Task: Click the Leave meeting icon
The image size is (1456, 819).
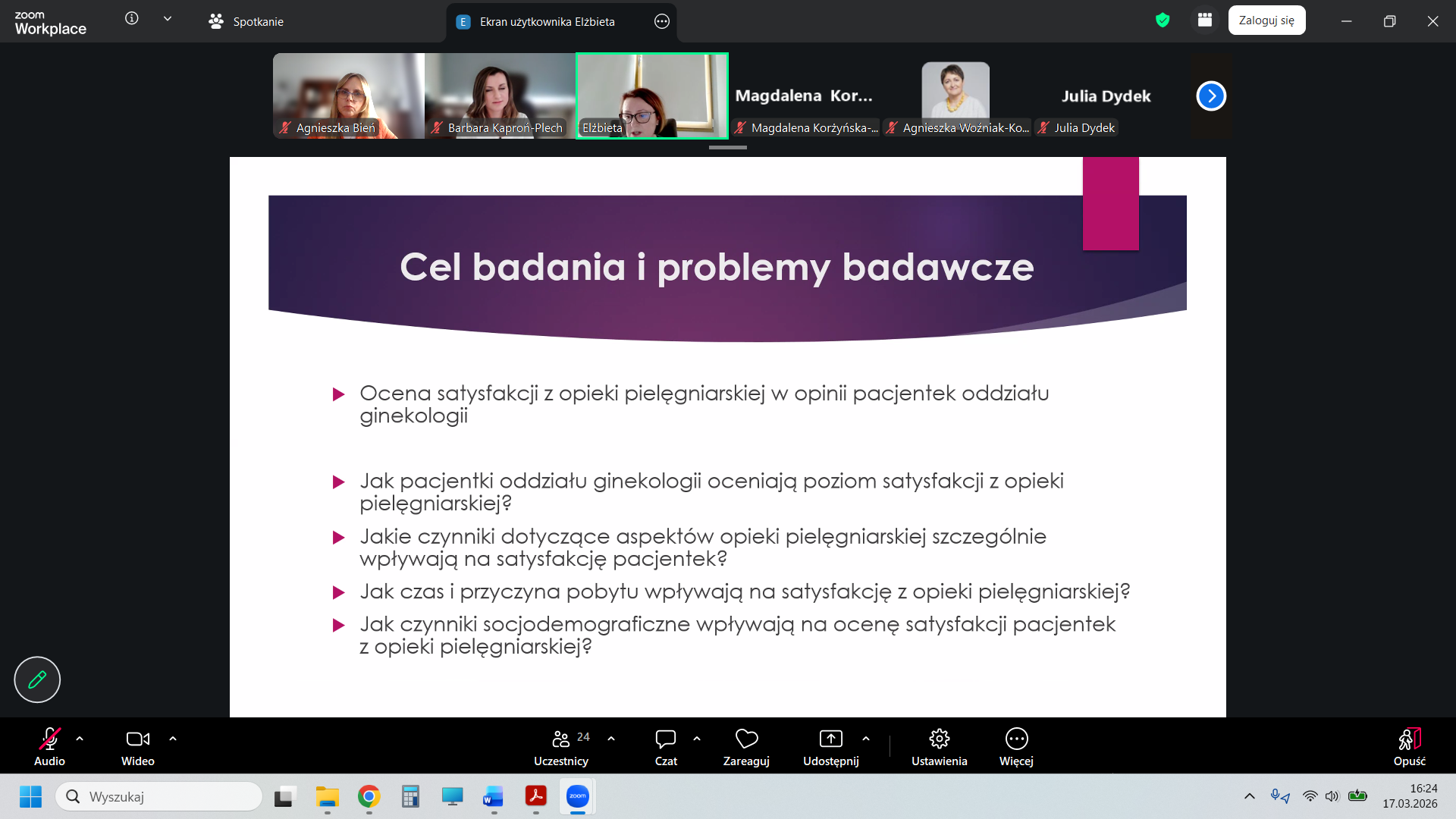Action: click(x=1409, y=739)
